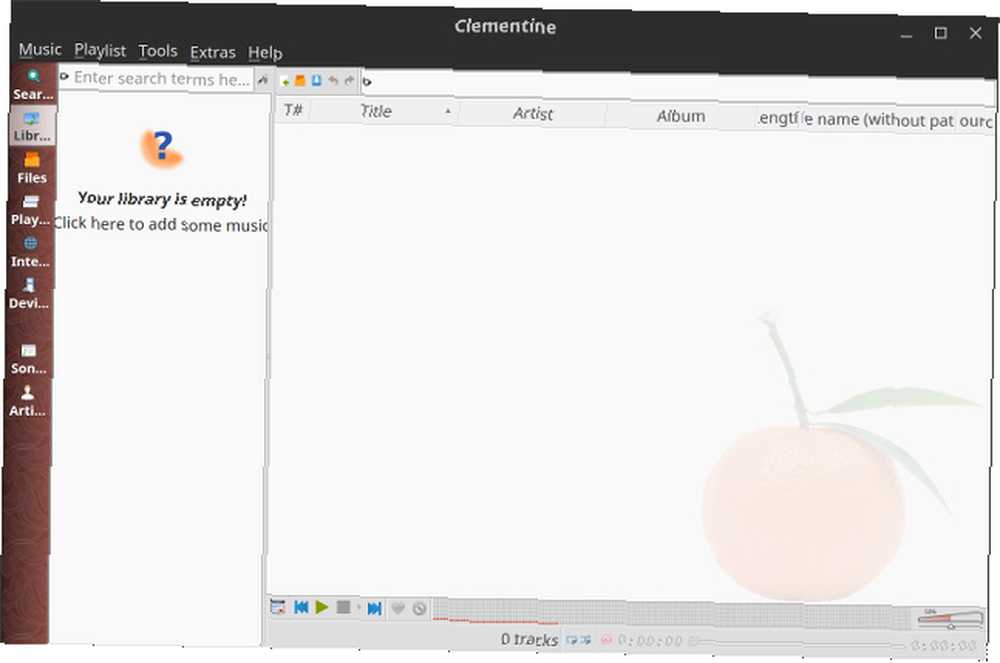Click 'Your library is empty!' message
The height and width of the screenshot is (663, 1000).
click(162, 199)
